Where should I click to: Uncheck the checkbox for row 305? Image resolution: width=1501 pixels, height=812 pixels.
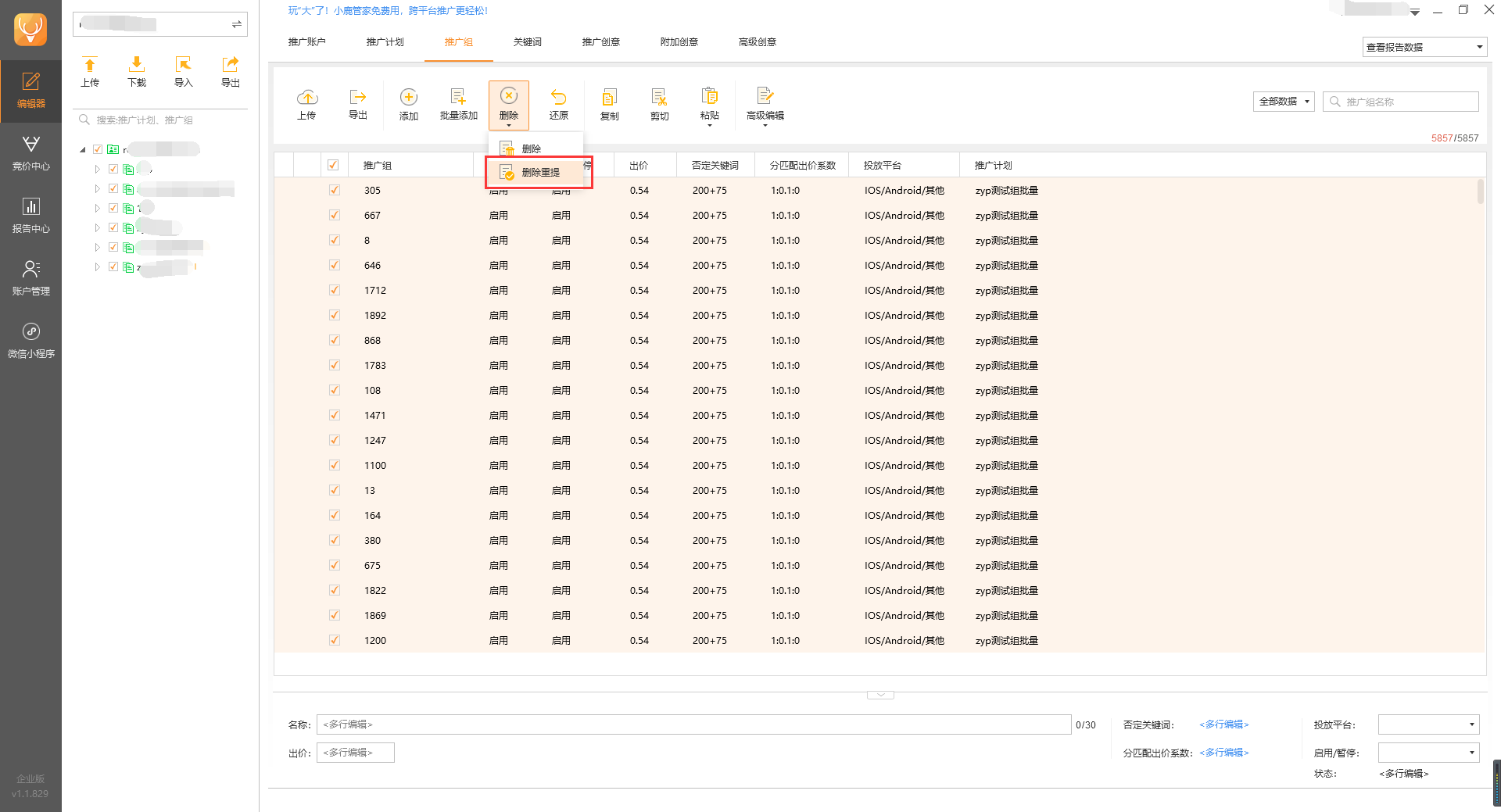[335, 190]
